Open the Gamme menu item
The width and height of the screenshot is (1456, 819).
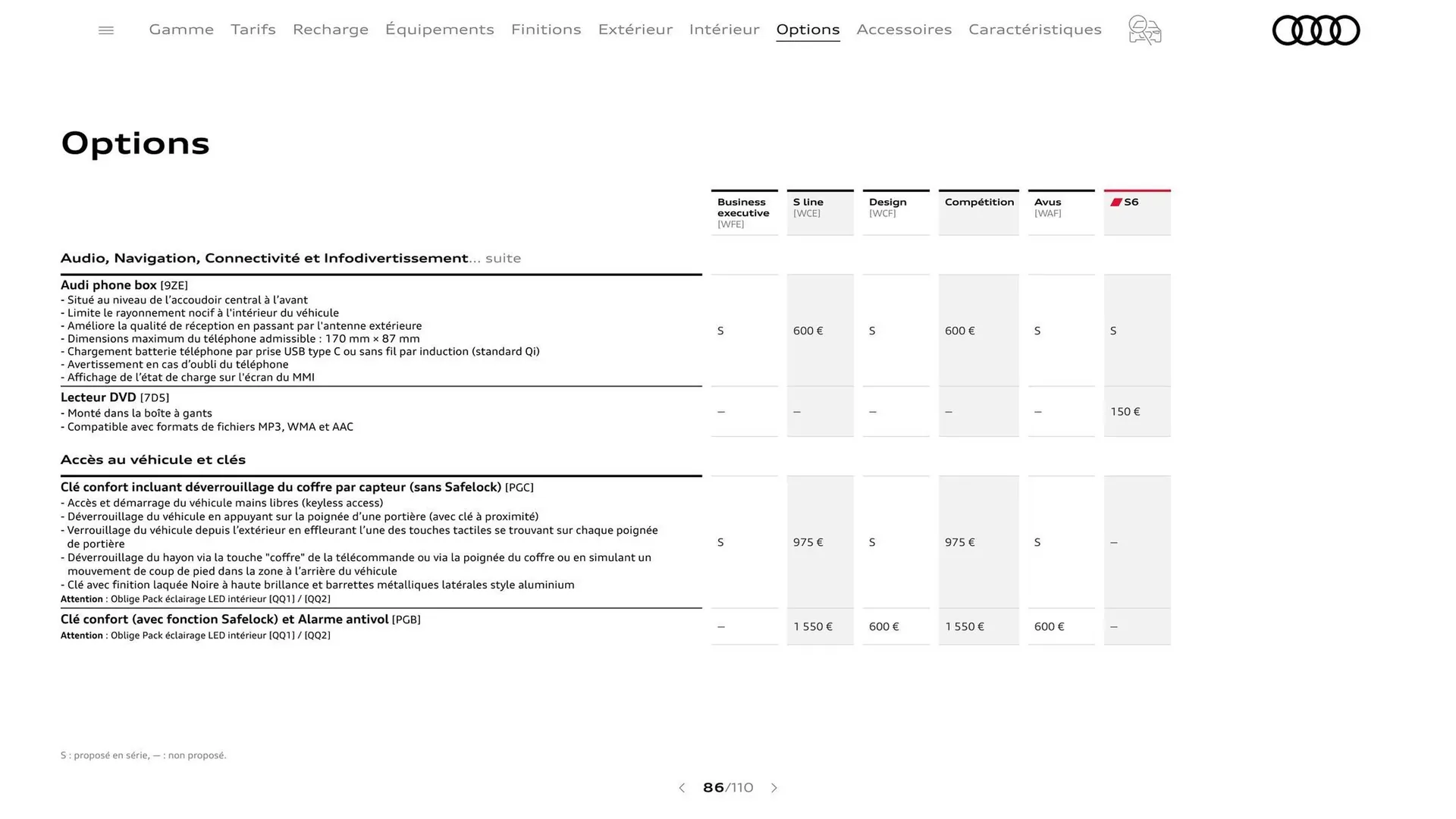(x=180, y=30)
